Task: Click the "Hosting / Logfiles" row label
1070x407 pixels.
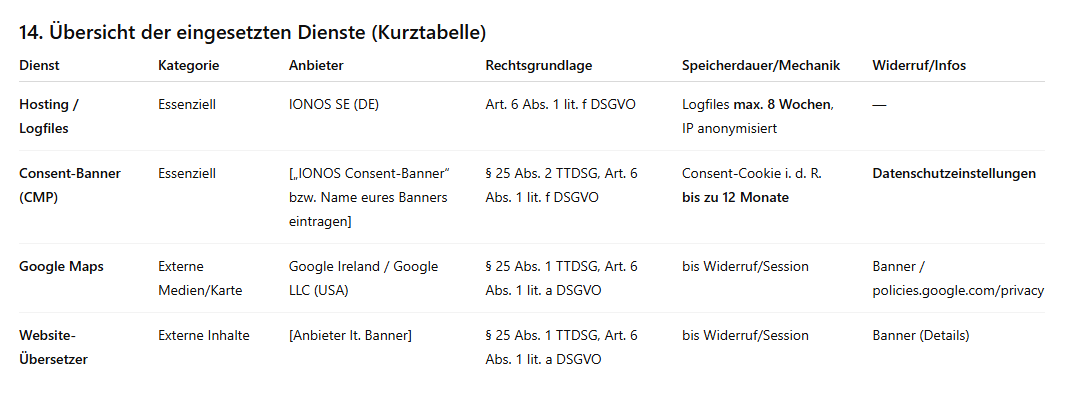Action: pyautogui.click(x=49, y=116)
